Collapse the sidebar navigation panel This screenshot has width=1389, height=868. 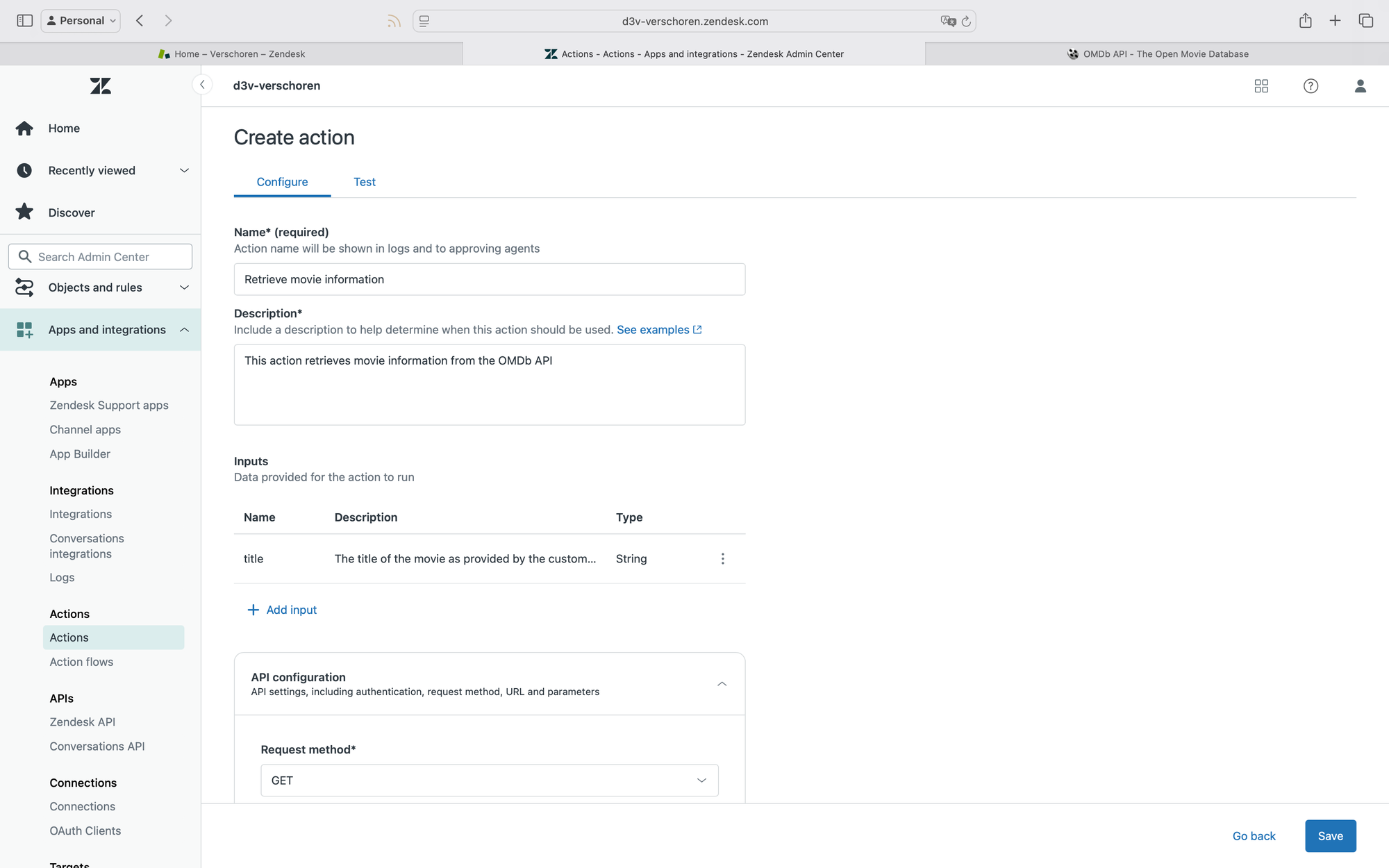(x=202, y=85)
